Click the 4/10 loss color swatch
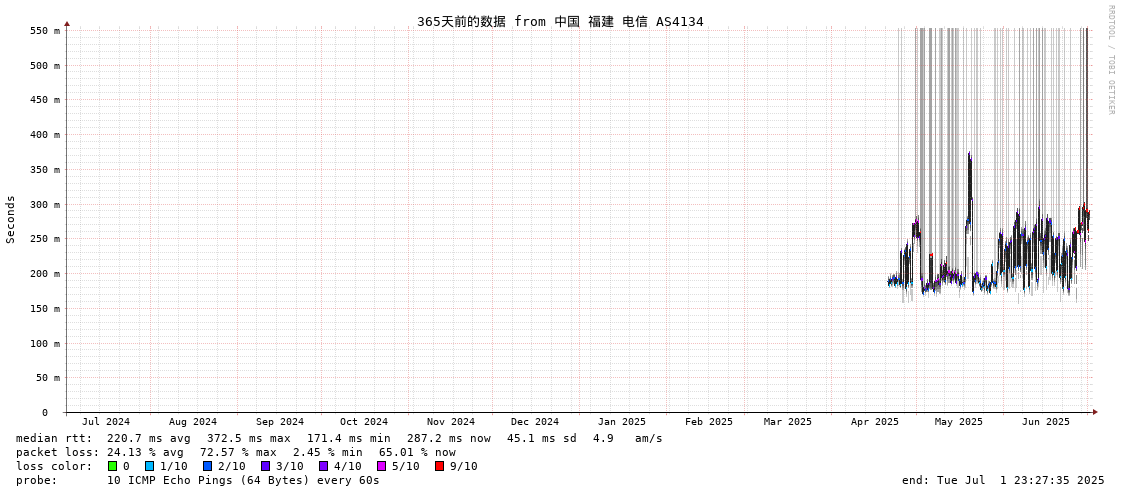This screenshot has height=494, width=1121. [x=324, y=466]
